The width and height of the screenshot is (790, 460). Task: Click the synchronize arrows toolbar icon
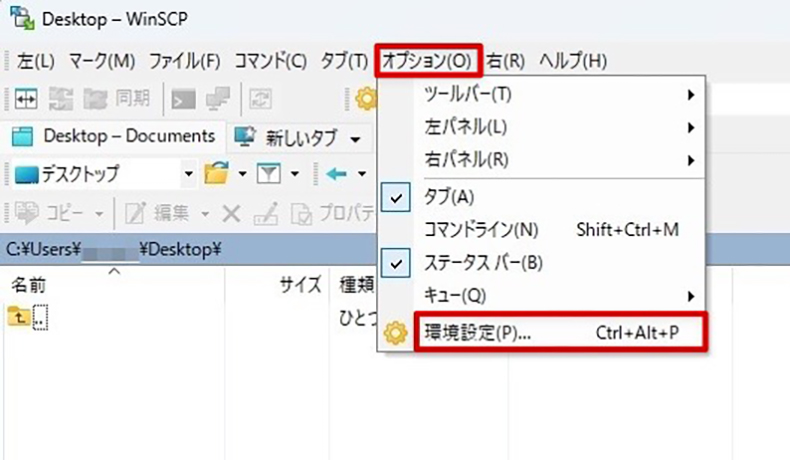click(x=61, y=99)
